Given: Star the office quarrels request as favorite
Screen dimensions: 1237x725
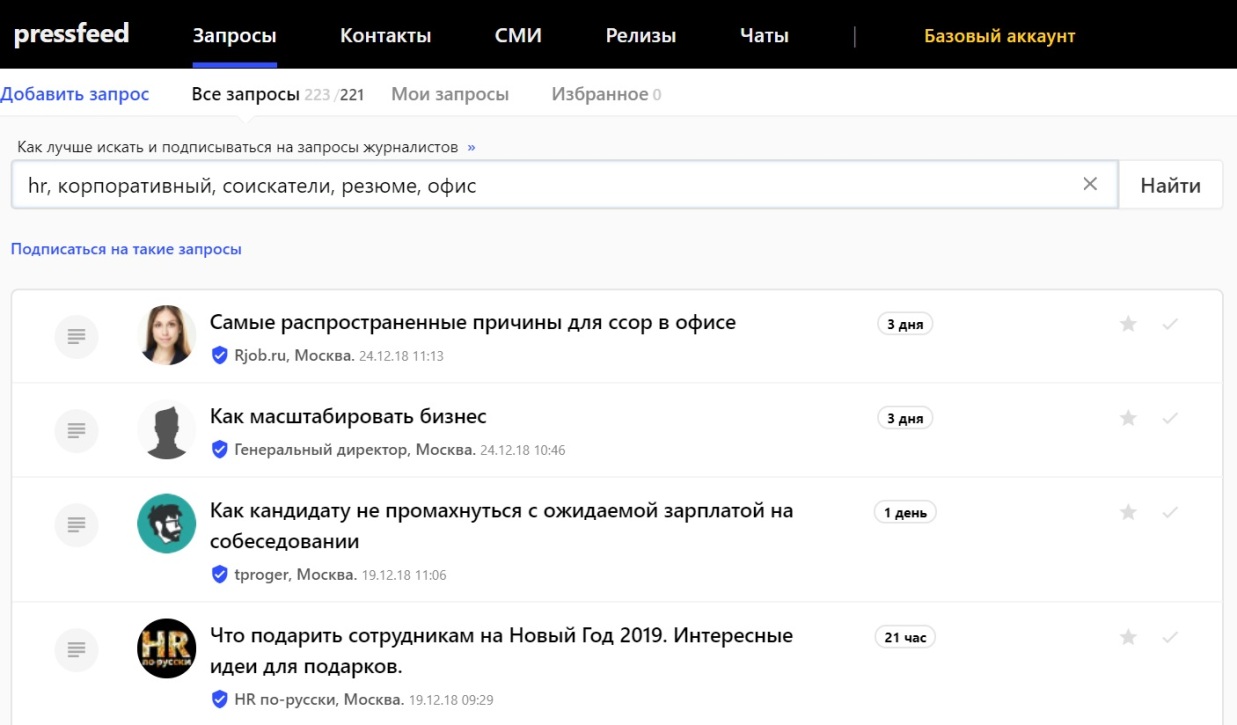Looking at the screenshot, I should 1128,324.
